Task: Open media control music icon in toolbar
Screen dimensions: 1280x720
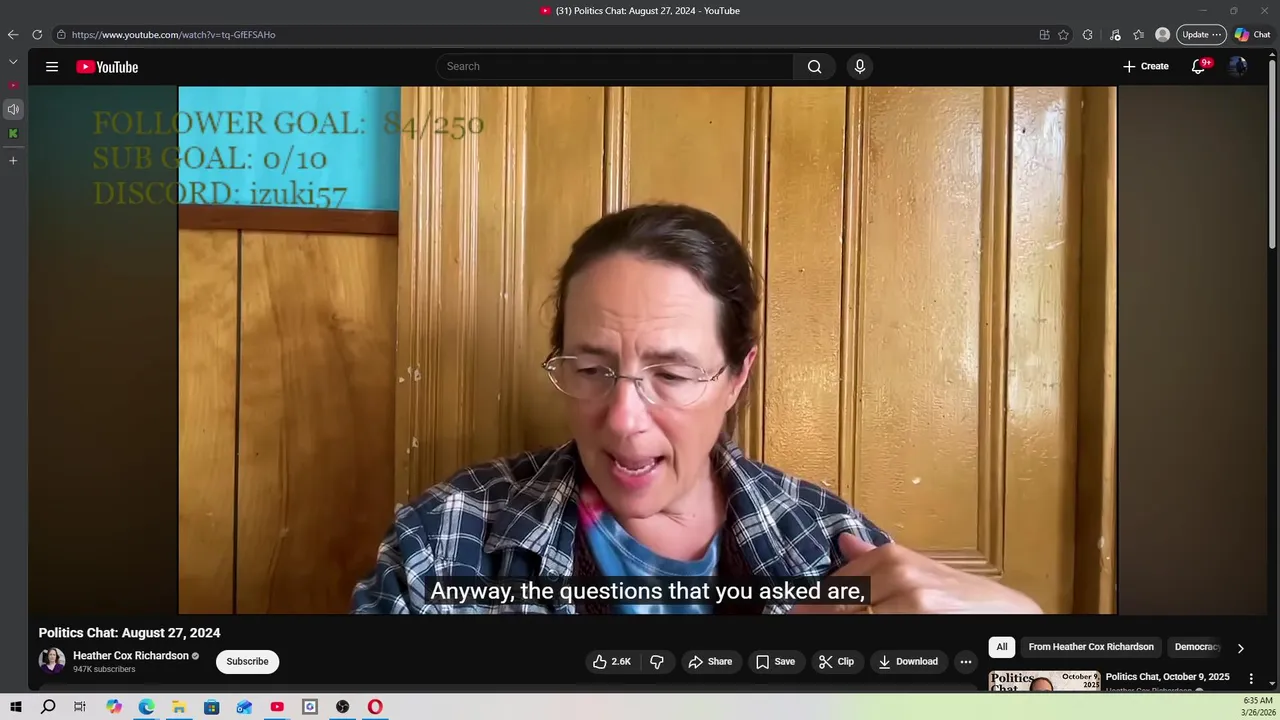Action: [1115, 34]
